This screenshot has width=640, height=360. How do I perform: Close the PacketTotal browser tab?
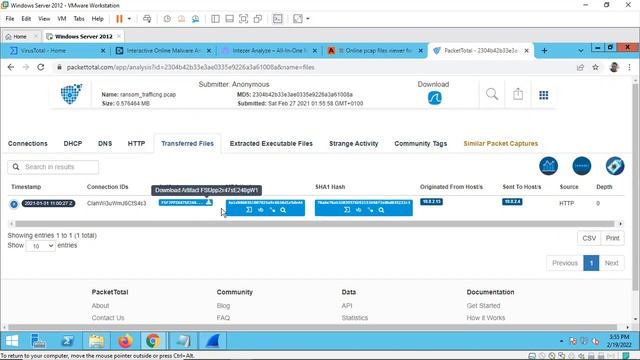coord(527,51)
